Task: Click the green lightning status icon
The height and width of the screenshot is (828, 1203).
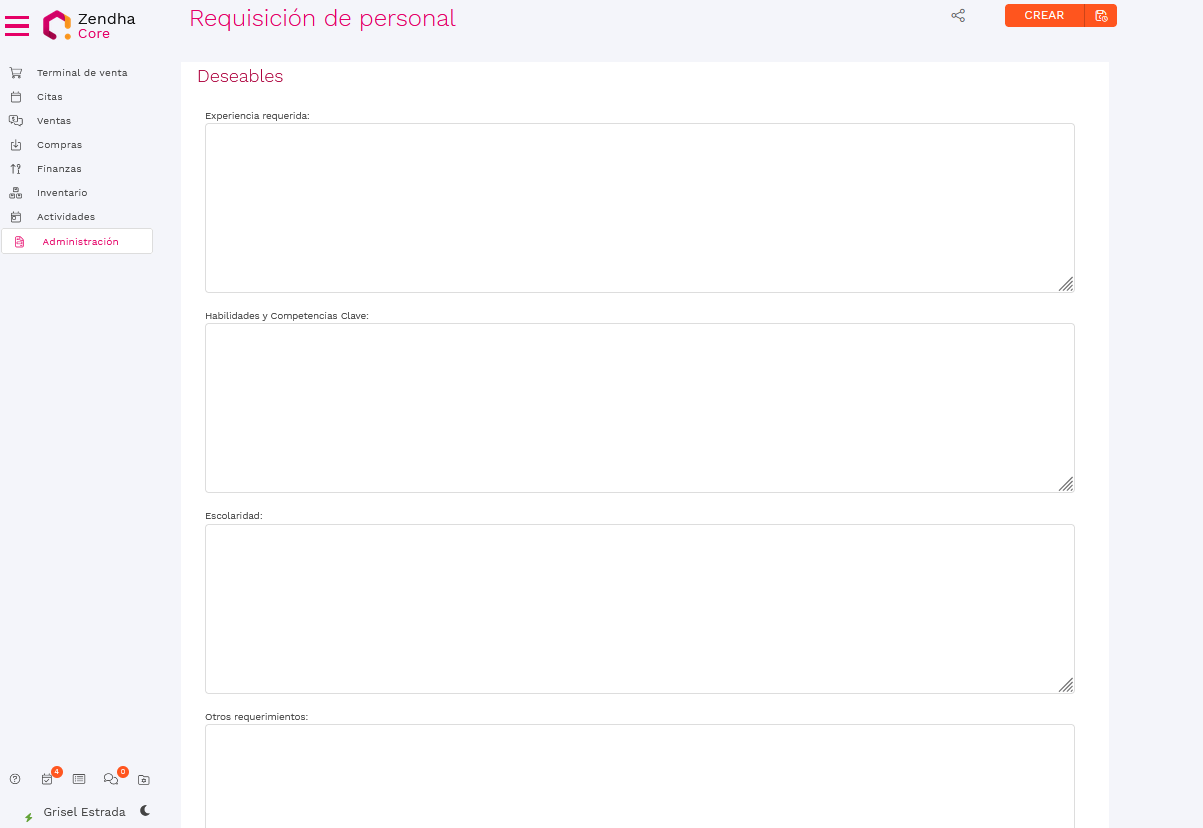Action: tap(29, 817)
